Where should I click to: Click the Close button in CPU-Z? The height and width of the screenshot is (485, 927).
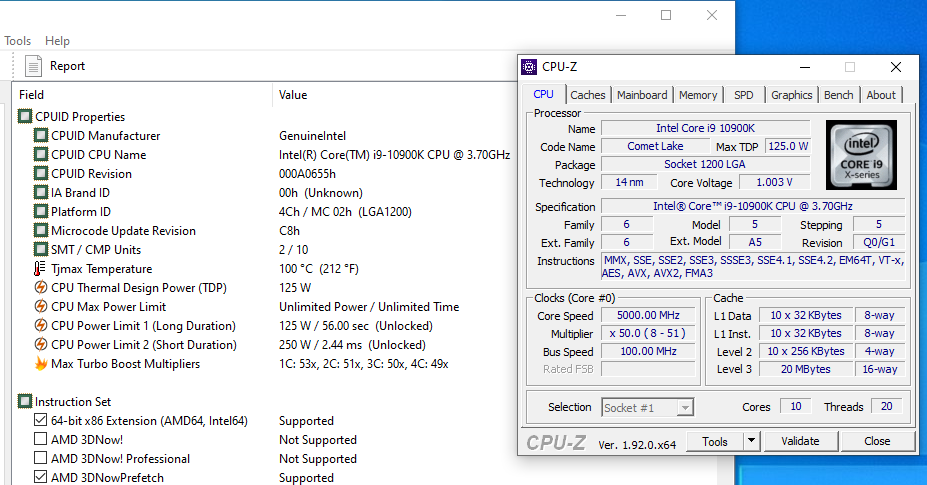877,441
